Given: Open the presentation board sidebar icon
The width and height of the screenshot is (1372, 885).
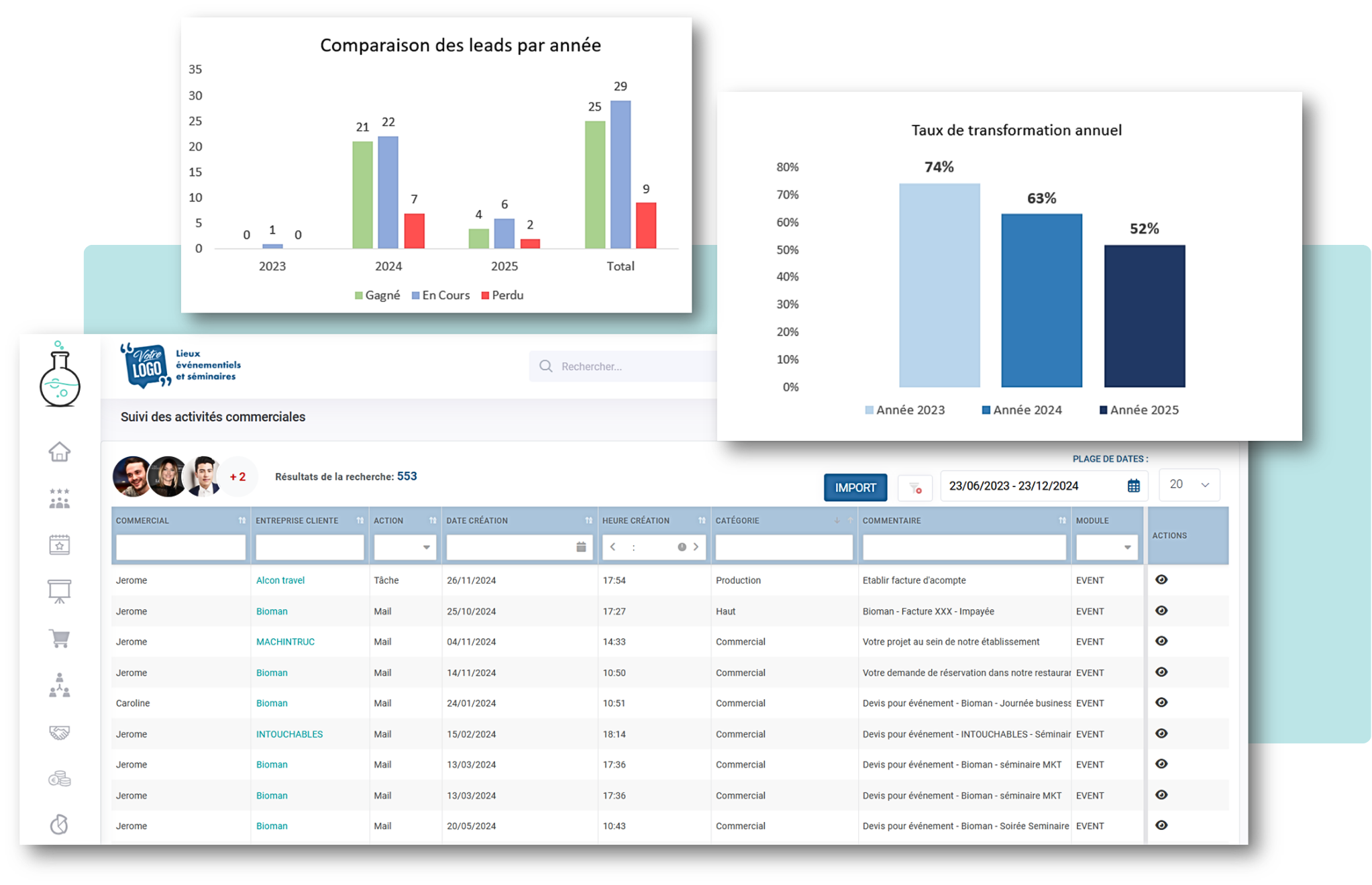Looking at the screenshot, I should pos(60,591).
